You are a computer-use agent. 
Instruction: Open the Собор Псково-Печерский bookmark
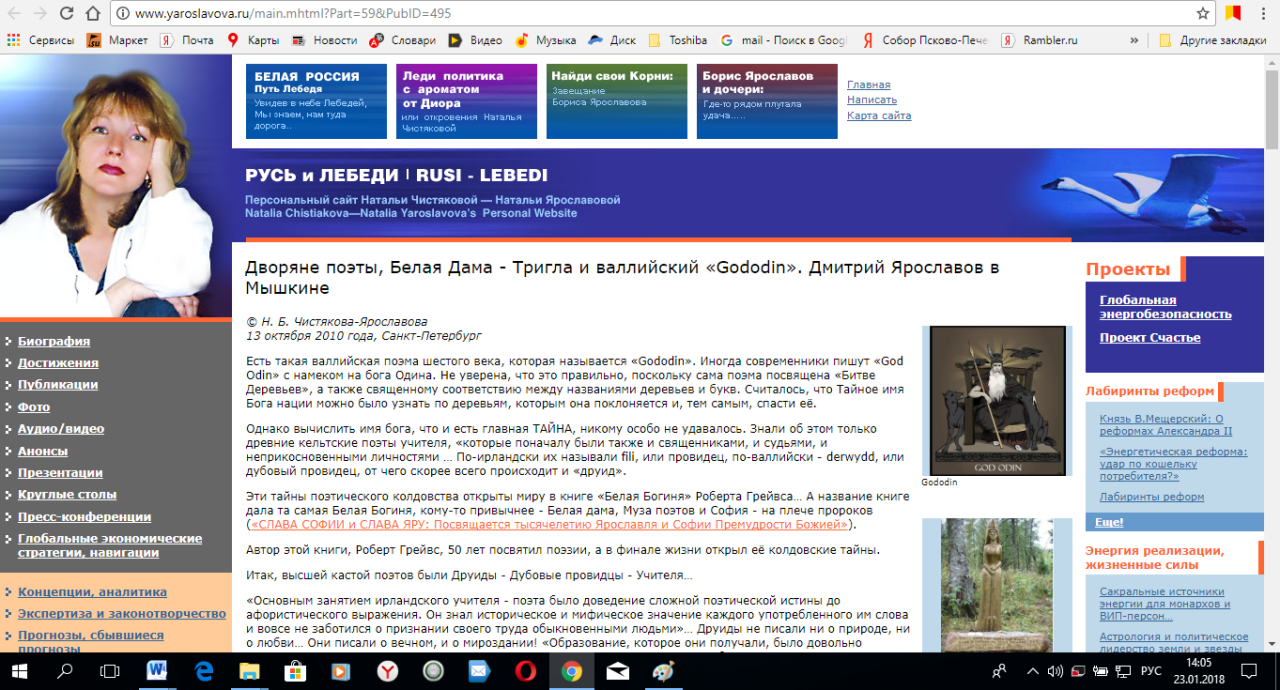[925, 40]
